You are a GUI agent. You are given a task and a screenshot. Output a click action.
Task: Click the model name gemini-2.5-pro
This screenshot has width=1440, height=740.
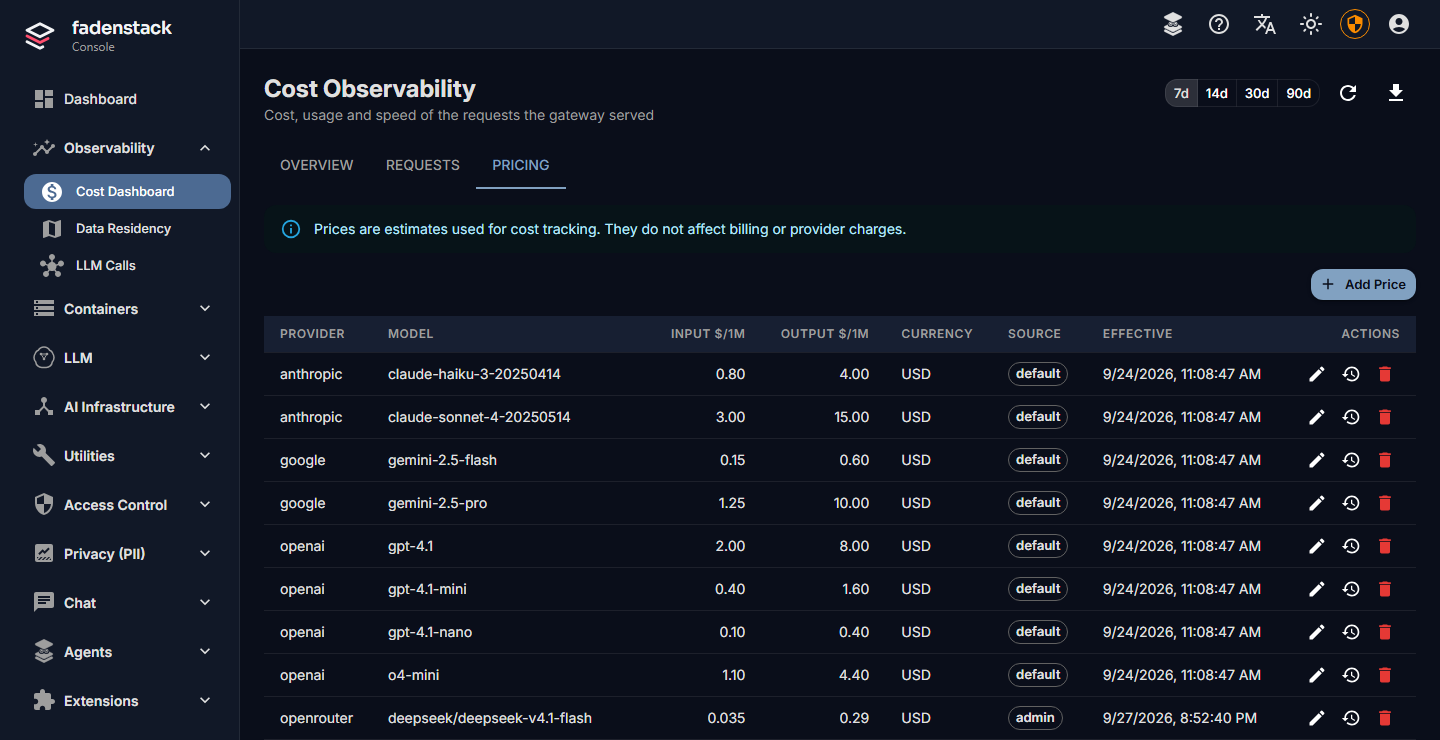point(437,503)
